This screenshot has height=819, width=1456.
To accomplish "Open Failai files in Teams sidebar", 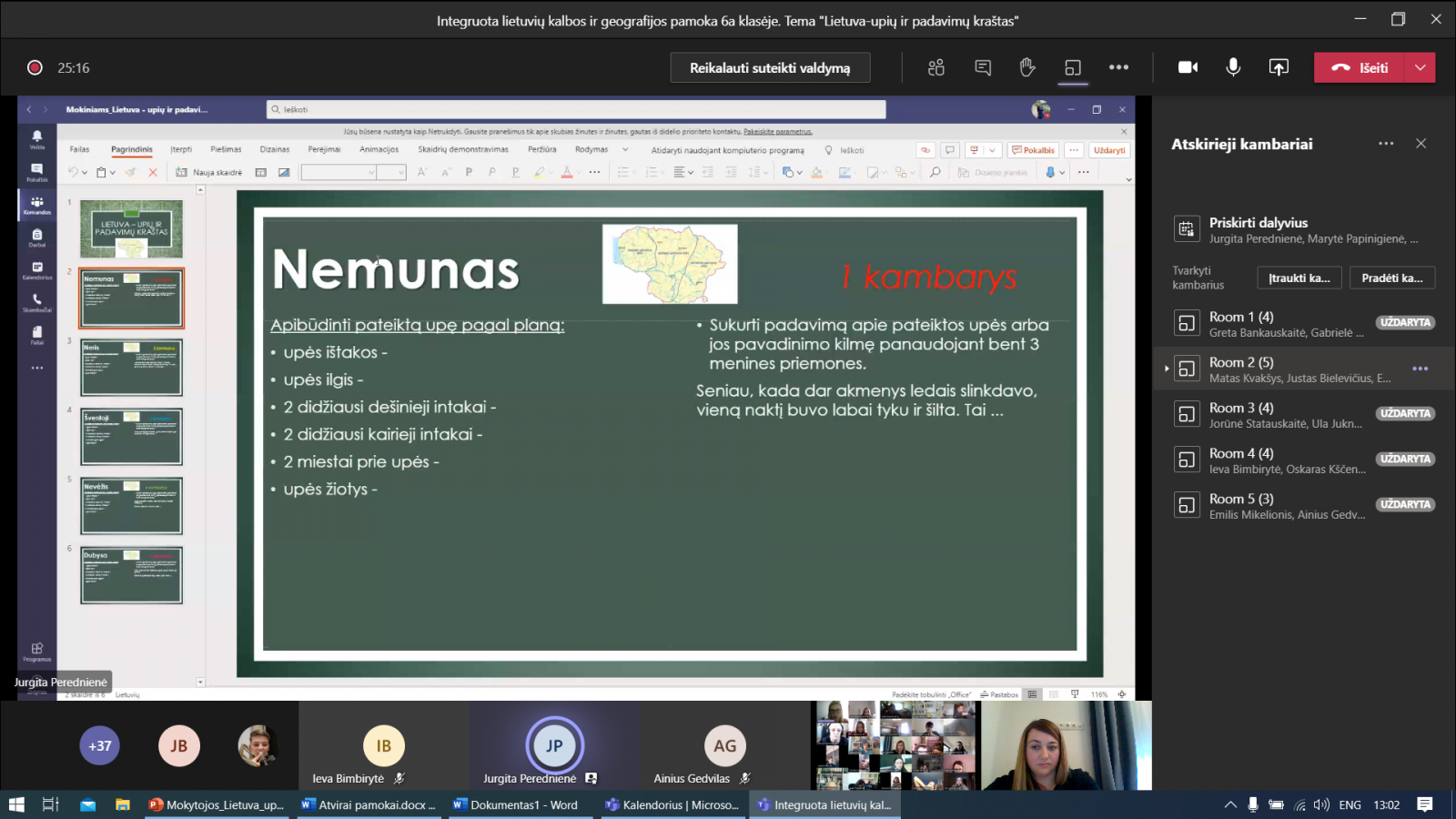I will tap(37, 336).
